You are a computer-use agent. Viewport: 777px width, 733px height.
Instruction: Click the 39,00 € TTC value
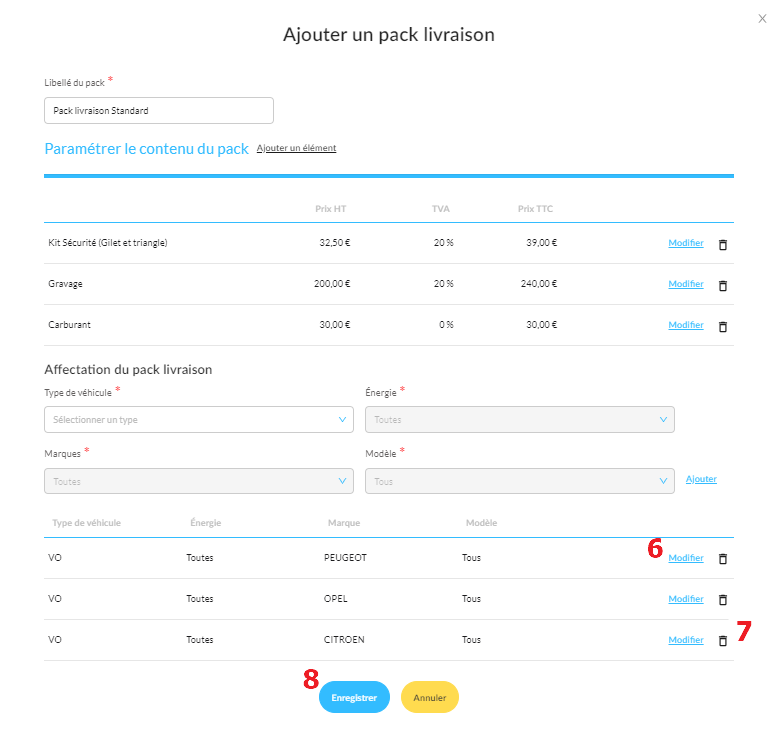[x=542, y=243]
